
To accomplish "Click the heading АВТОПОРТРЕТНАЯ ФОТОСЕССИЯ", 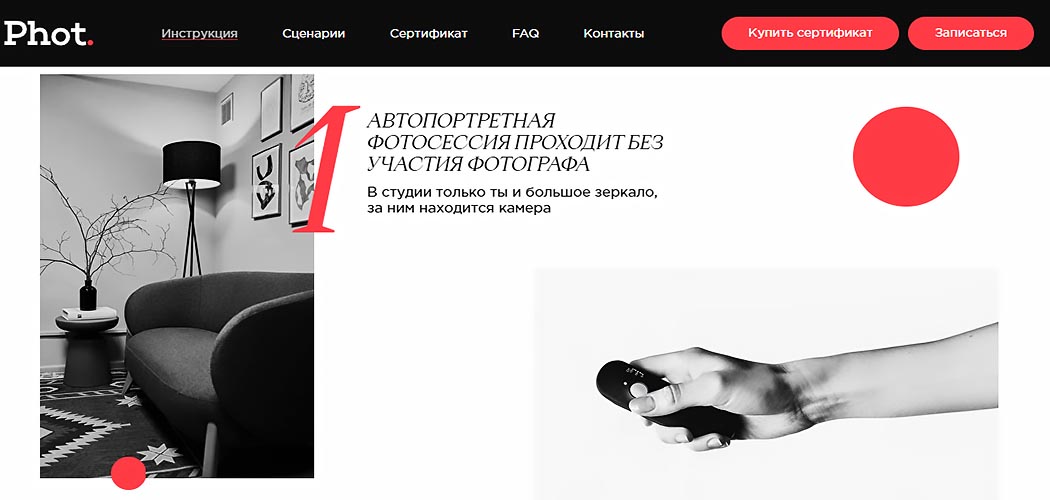I will point(515,143).
